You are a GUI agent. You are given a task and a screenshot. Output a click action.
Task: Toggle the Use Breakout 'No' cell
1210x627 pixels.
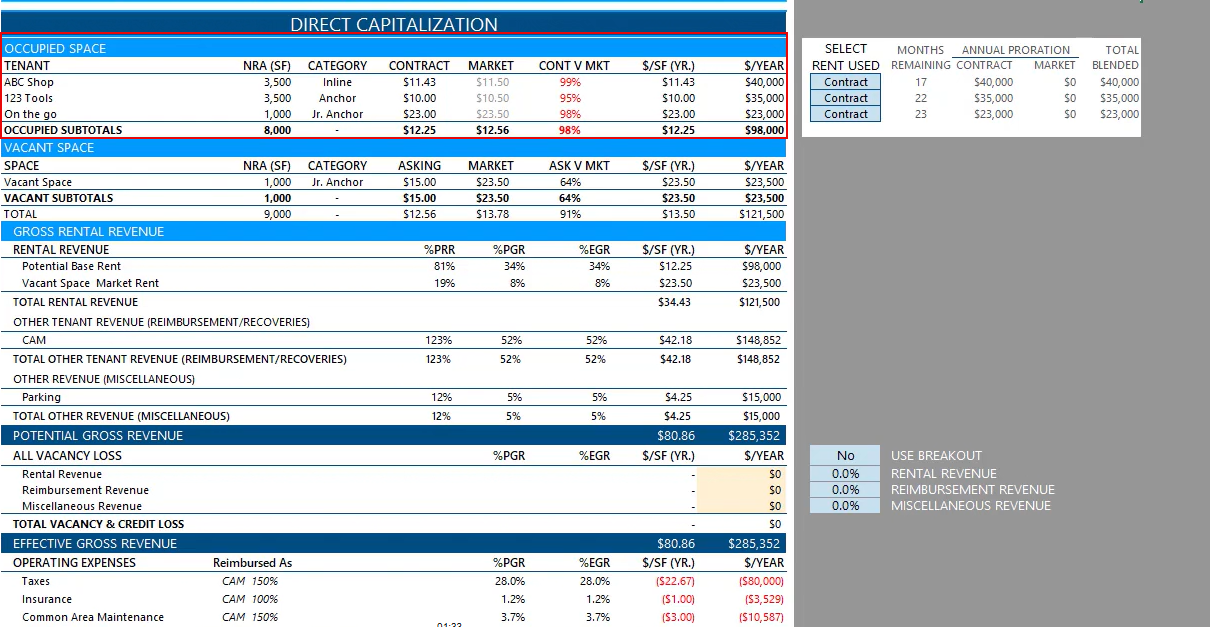(845, 455)
